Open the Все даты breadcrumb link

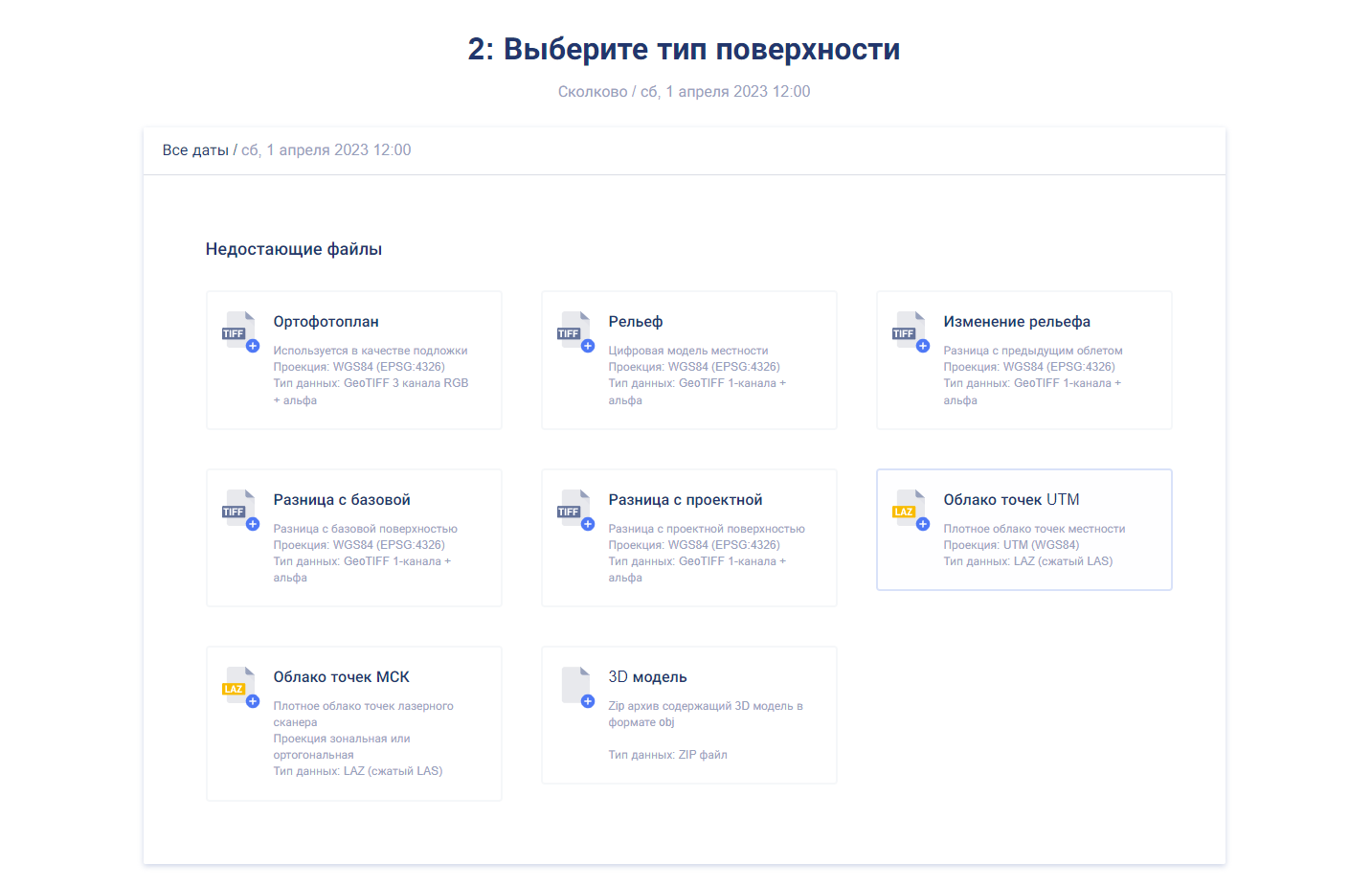click(x=195, y=150)
